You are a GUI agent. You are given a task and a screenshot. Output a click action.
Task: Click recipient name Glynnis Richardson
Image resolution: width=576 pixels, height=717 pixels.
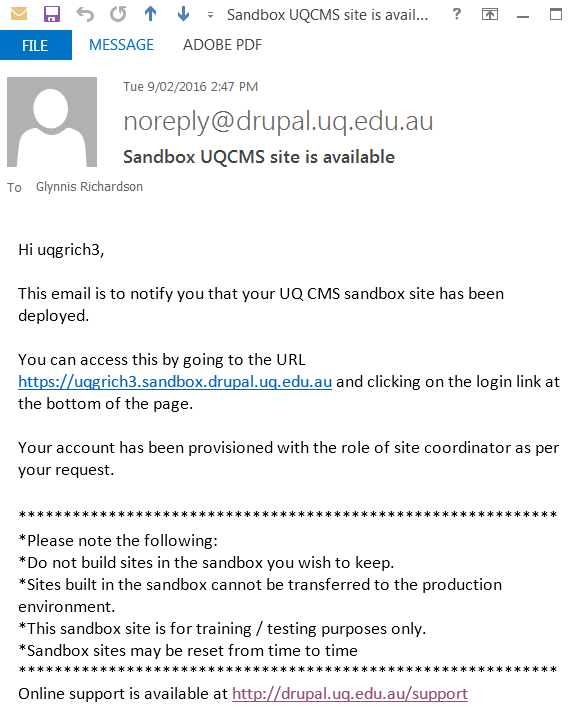90,187
